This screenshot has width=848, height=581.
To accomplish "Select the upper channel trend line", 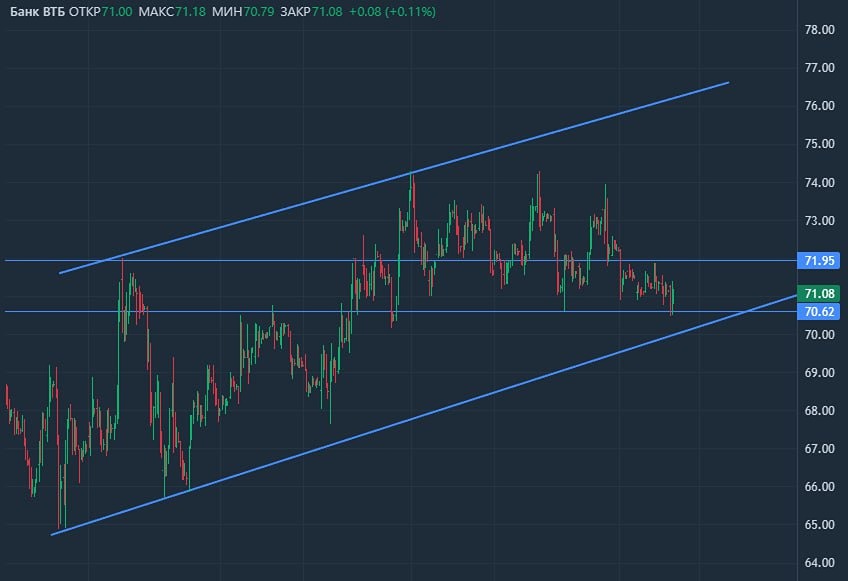I will click(x=394, y=178).
